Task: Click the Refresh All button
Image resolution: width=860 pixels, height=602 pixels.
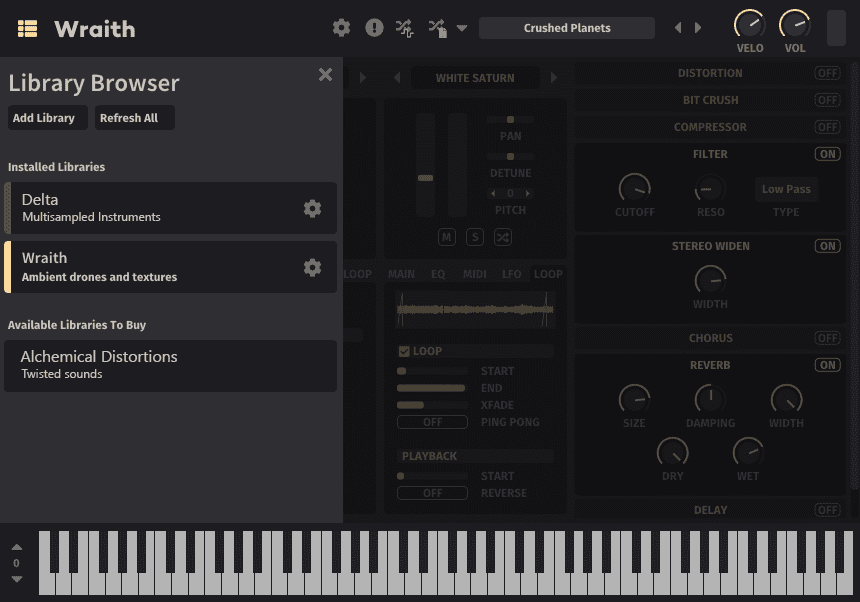Action: tap(135, 118)
